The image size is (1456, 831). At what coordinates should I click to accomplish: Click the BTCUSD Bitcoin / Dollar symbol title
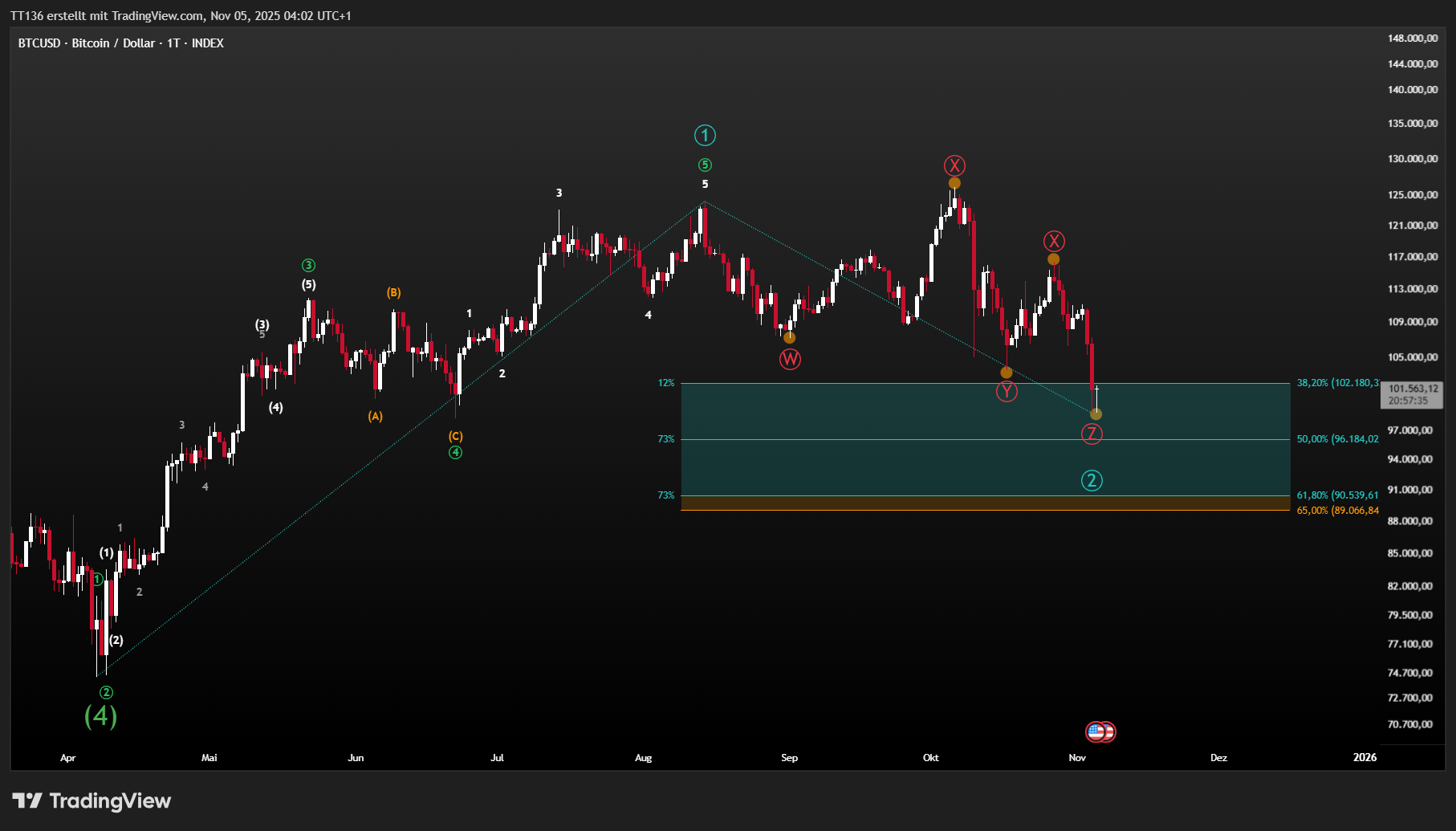coord(121,43)
